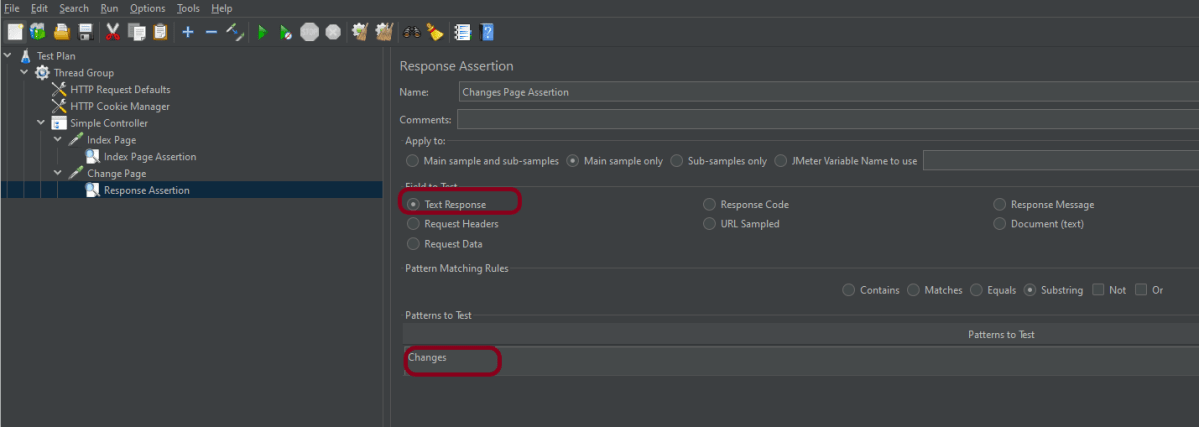Viewport: 1199px width, 427px height.
Task: Open Help with the question mark icon
Action: pyautogui.click(x=487, y=32)
